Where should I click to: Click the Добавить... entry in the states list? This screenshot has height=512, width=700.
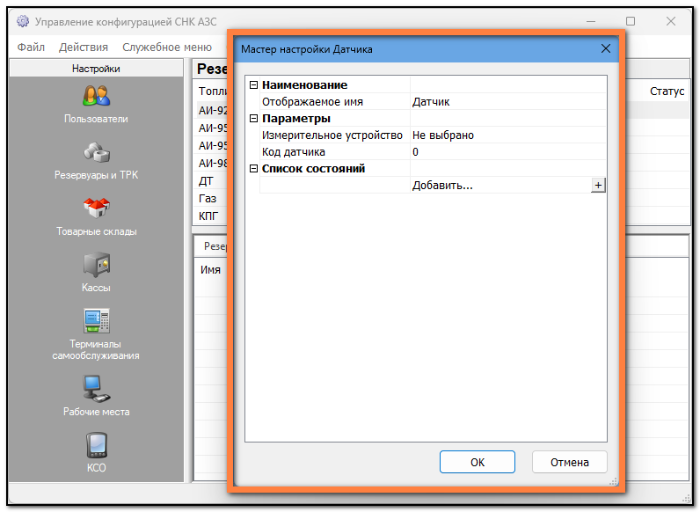442,185
